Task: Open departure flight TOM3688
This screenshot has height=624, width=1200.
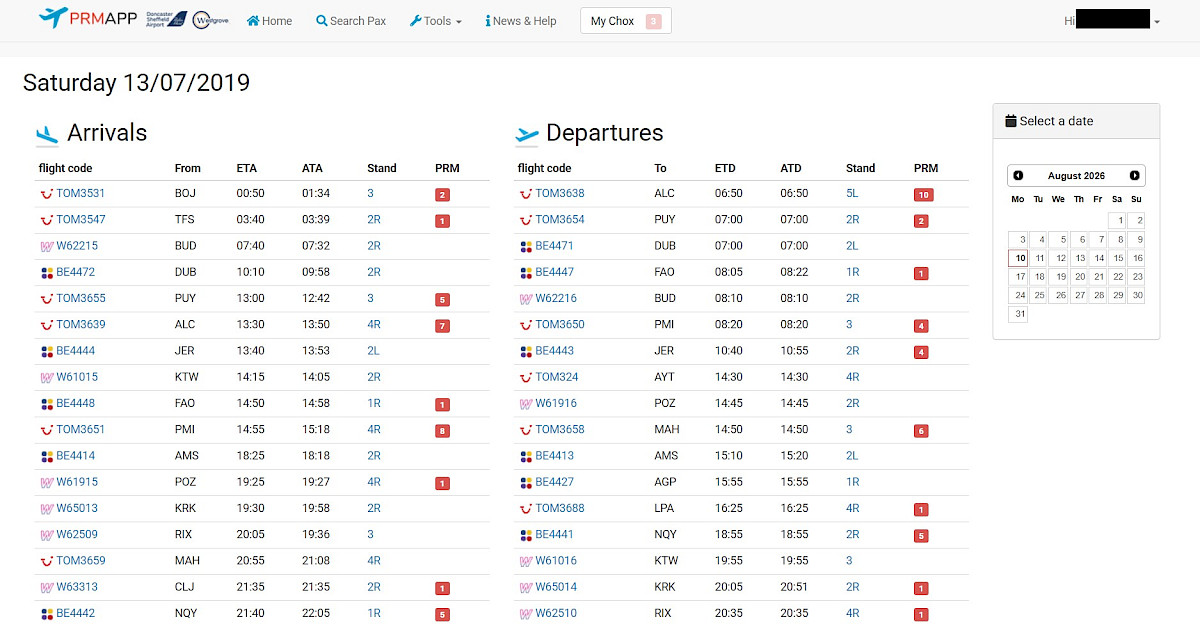Action: pos(560,508)
